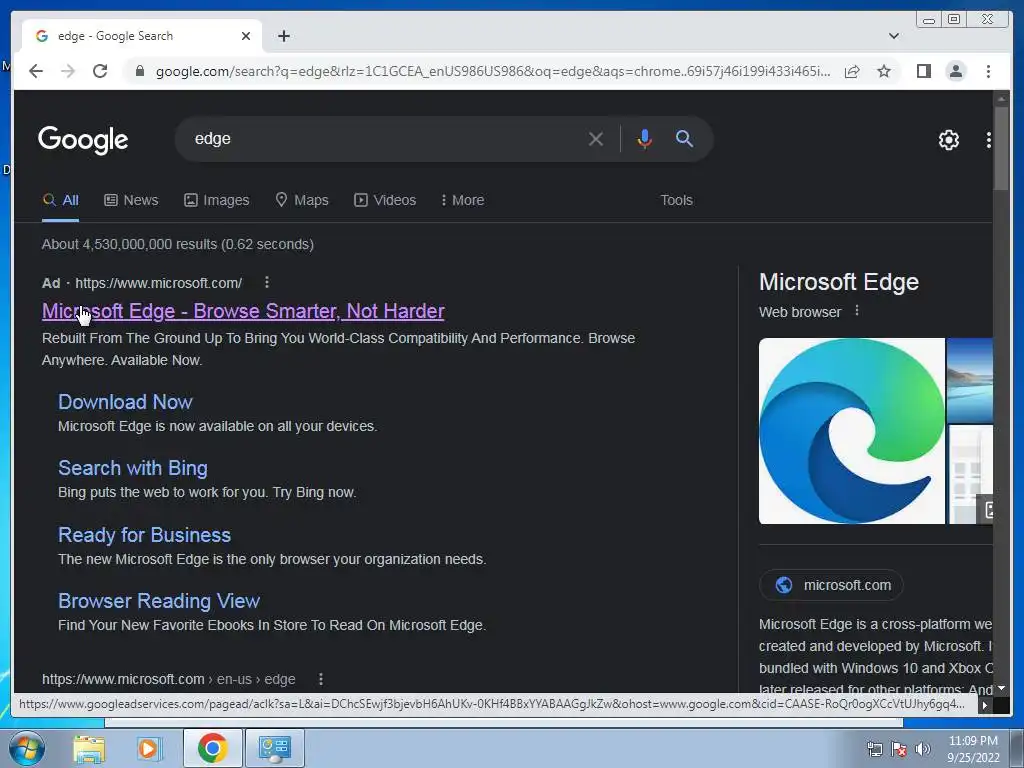Open 'Microsoft Edge - Browse Smarter, Not Harder' link
This screenshot has height=768, width=1024.
click(243, 311)
